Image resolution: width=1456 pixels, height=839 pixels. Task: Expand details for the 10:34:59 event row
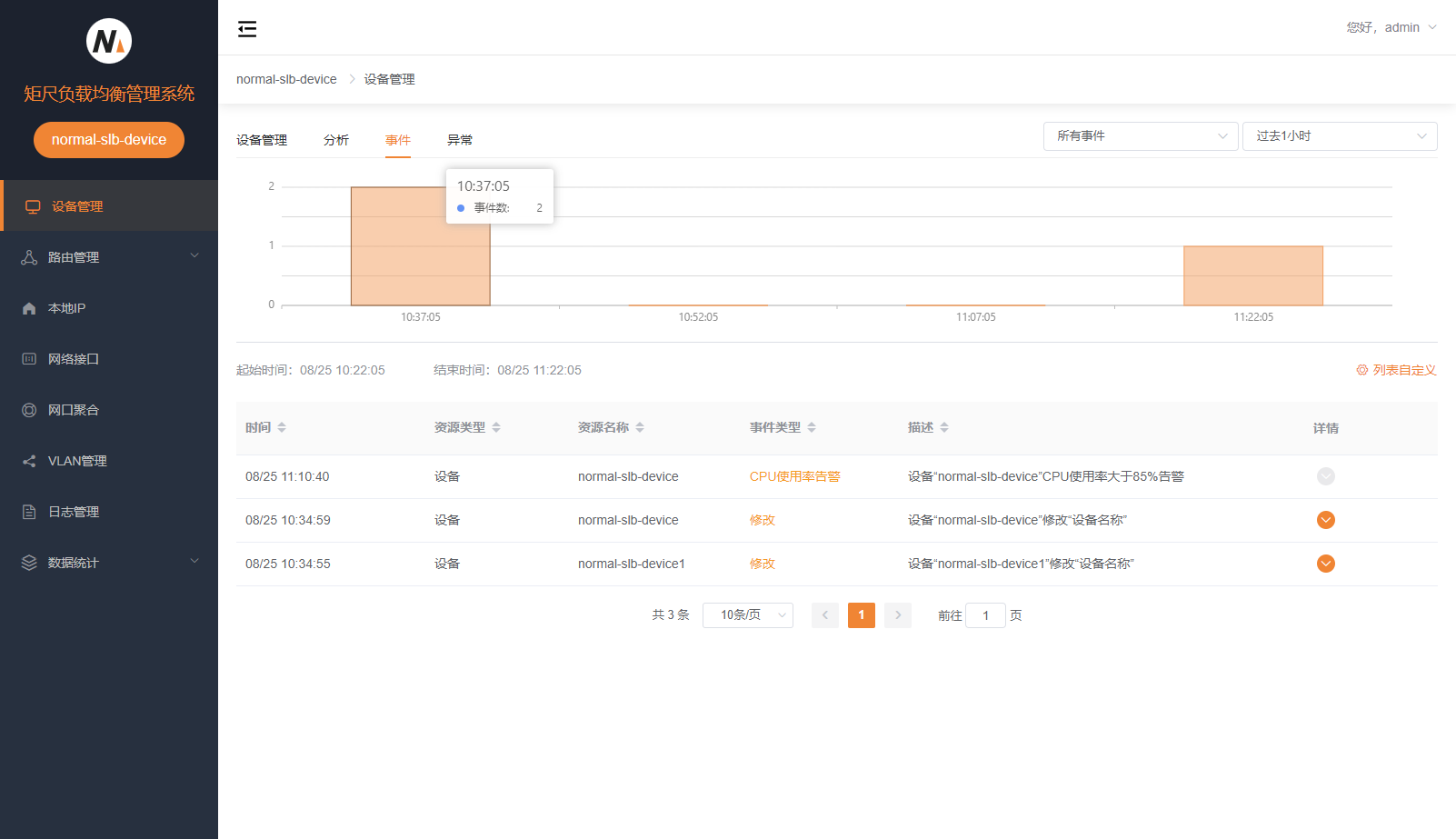[x=1325, y=520]
